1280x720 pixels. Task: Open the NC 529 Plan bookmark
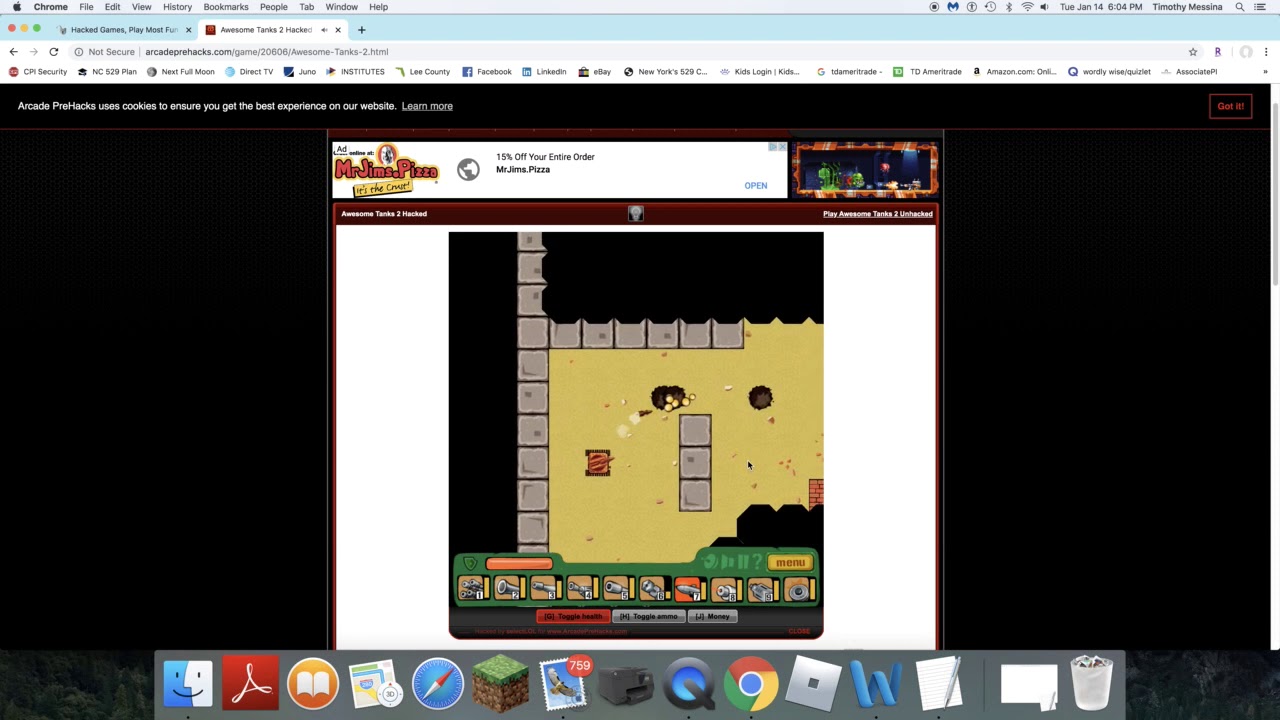(107, 72)
